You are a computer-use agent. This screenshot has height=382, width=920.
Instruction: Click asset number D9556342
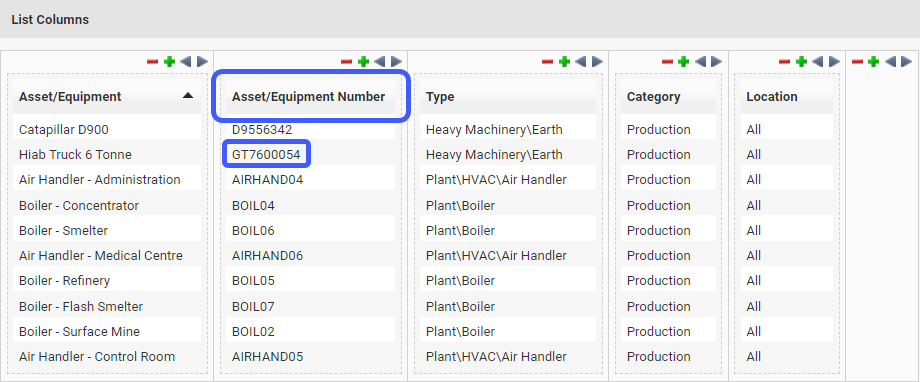coord(262,130)
